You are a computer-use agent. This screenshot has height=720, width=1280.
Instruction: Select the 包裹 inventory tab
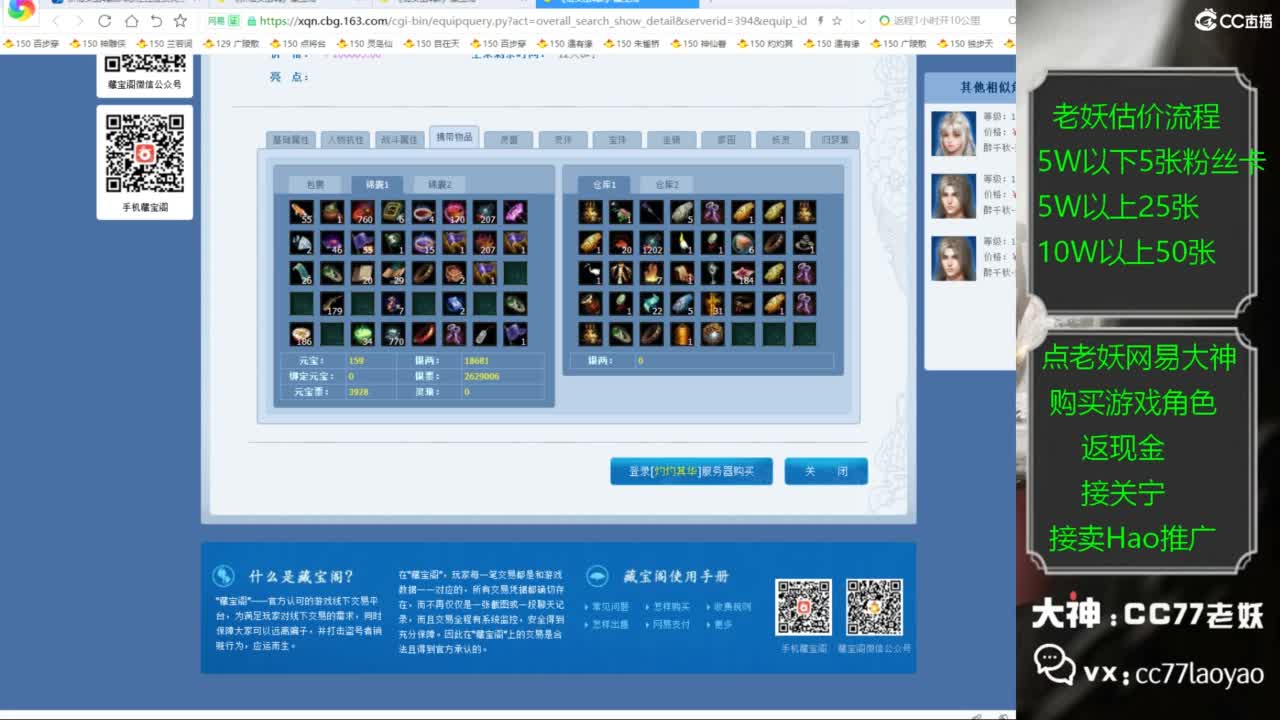[x=315, y=185]
